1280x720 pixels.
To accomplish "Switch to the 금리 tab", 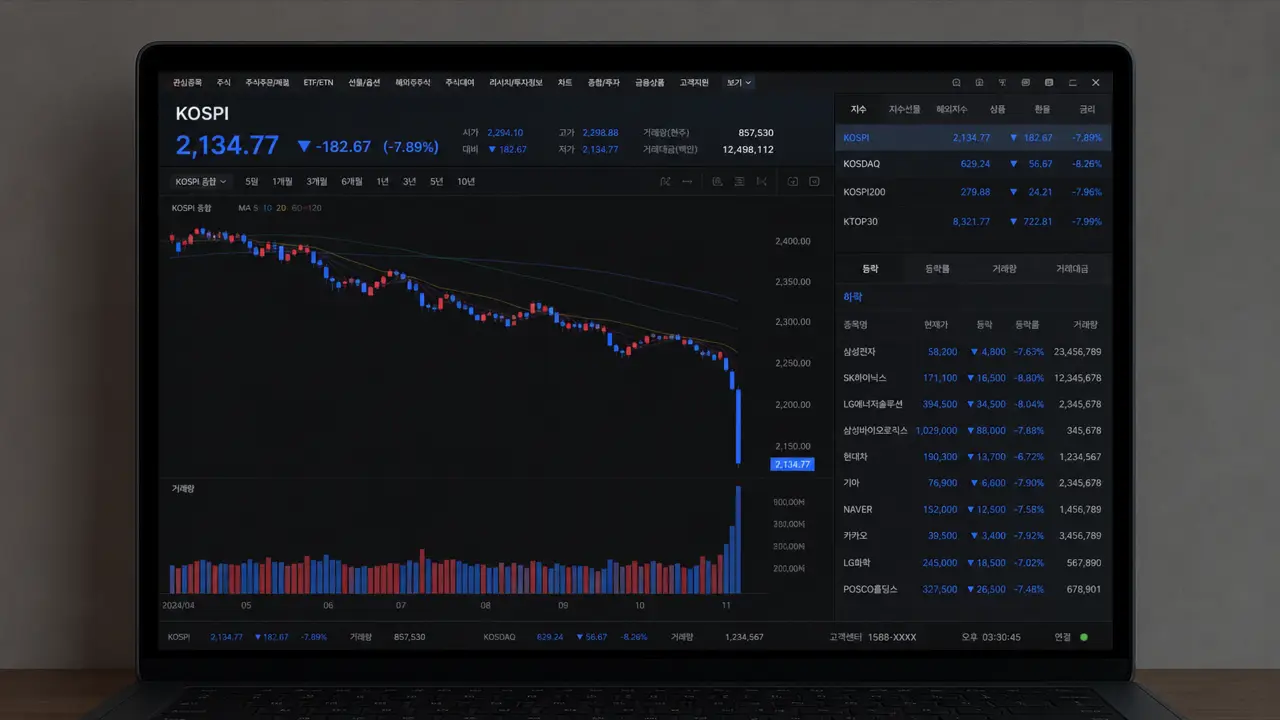I will 1087,109.
